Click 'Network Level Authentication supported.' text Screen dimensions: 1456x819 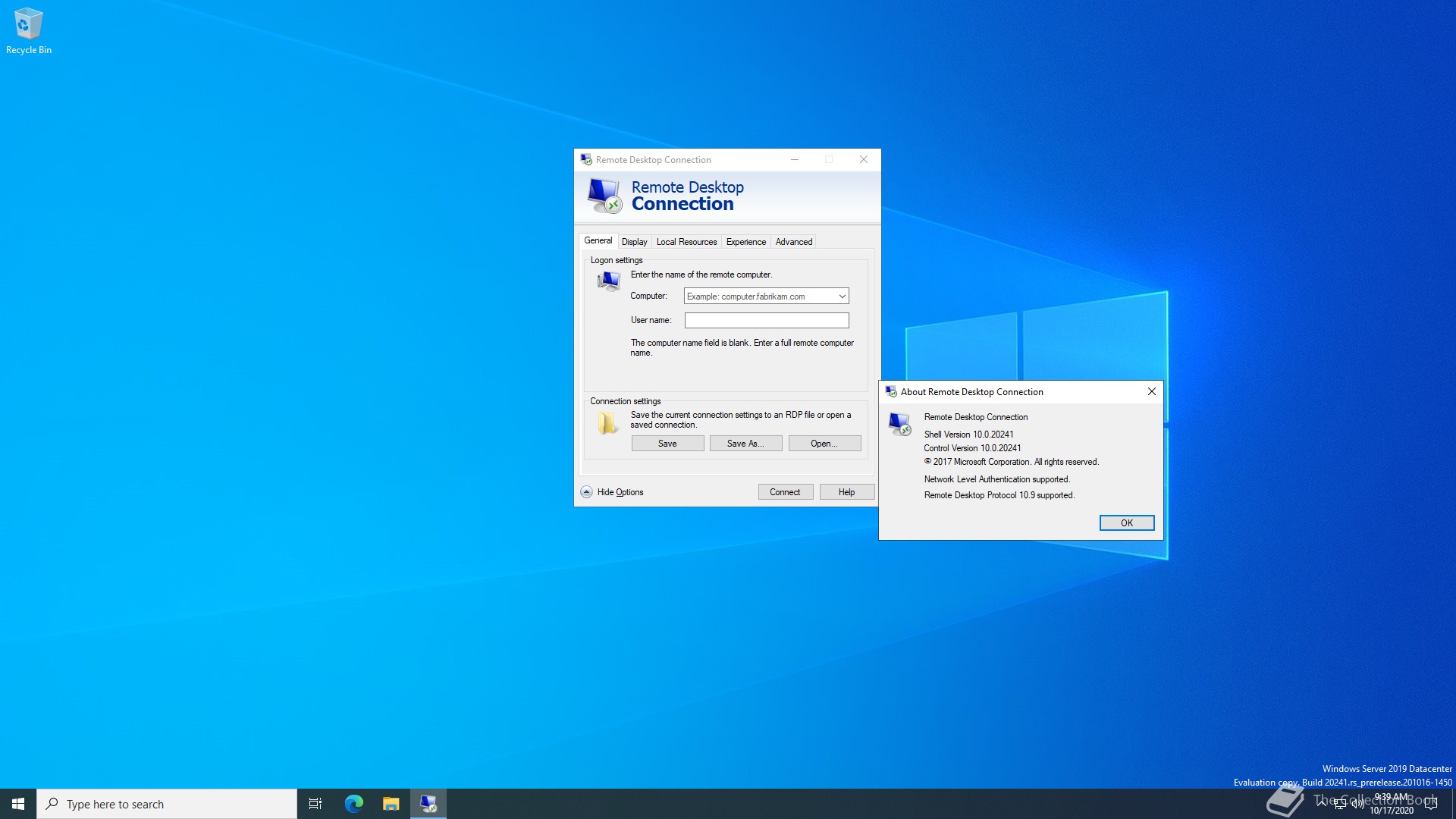click(x=996, y=479)
